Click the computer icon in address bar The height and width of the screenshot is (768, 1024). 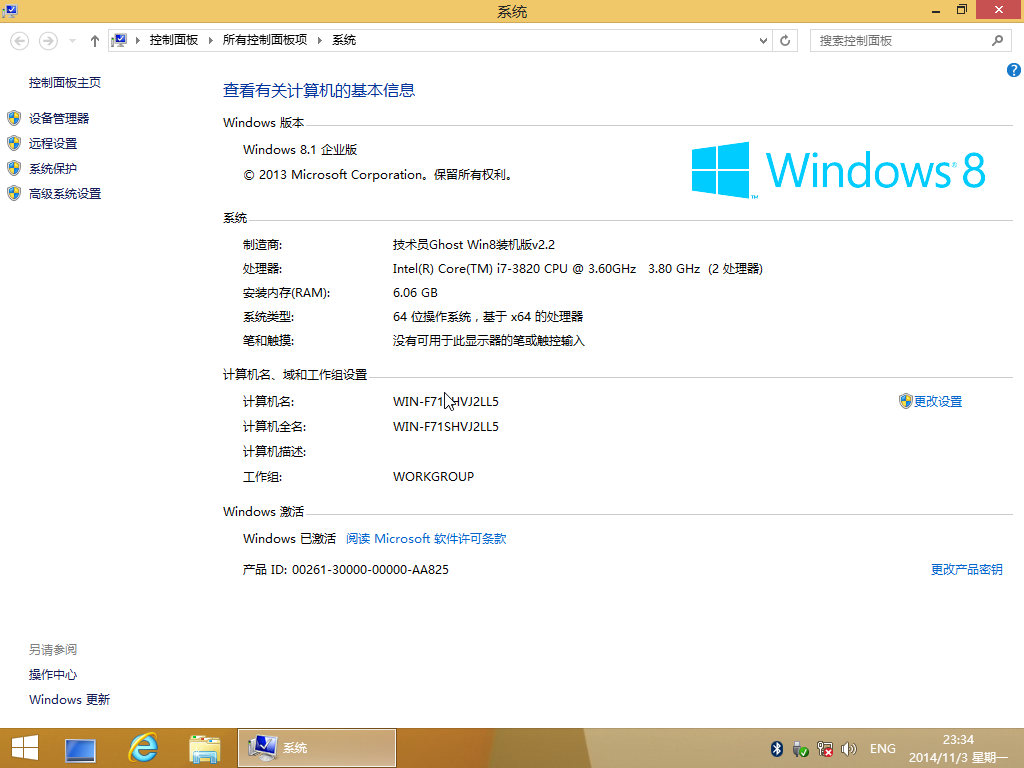(119, 40)
